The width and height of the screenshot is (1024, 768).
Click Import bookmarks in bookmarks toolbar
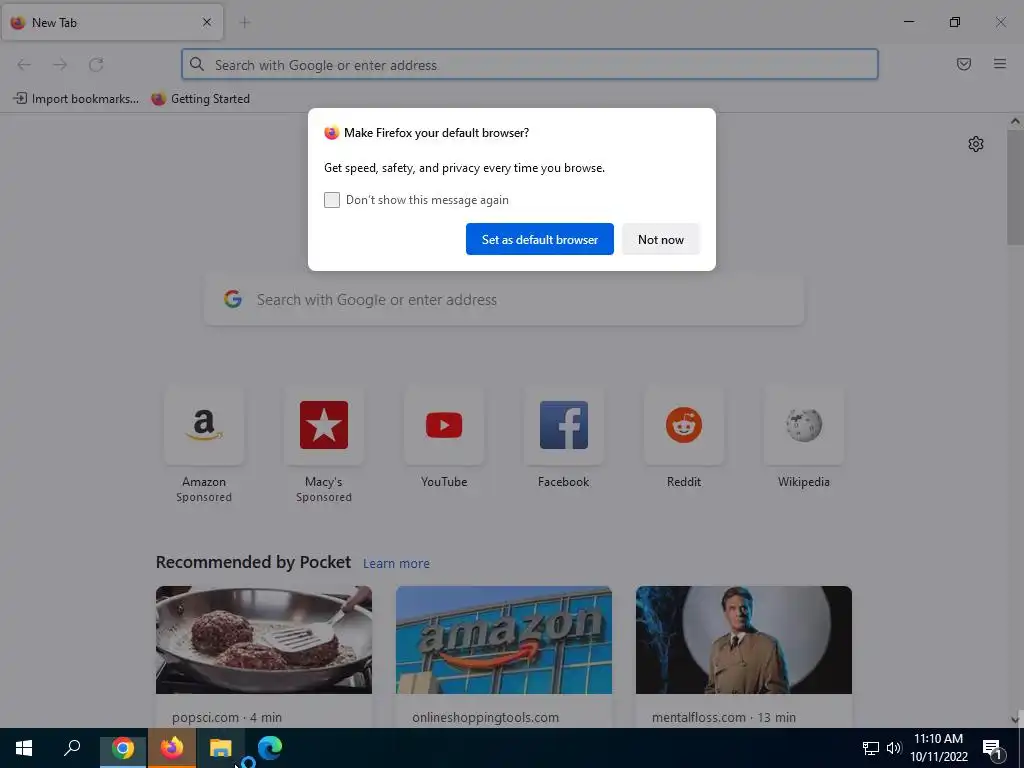point(76,99)
